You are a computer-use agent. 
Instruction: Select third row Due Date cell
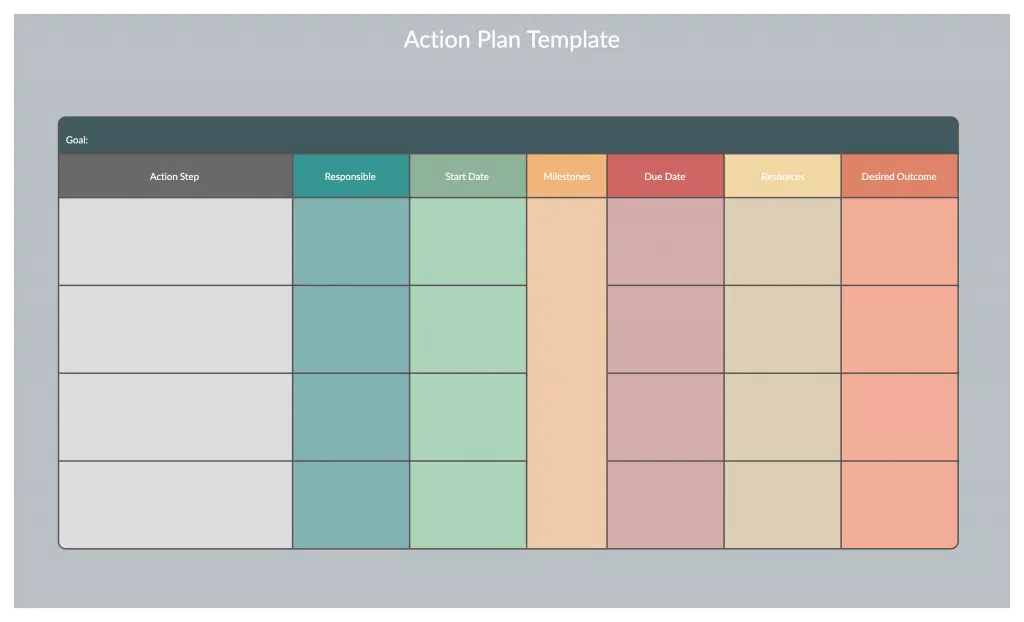click(x=665, y=417)
